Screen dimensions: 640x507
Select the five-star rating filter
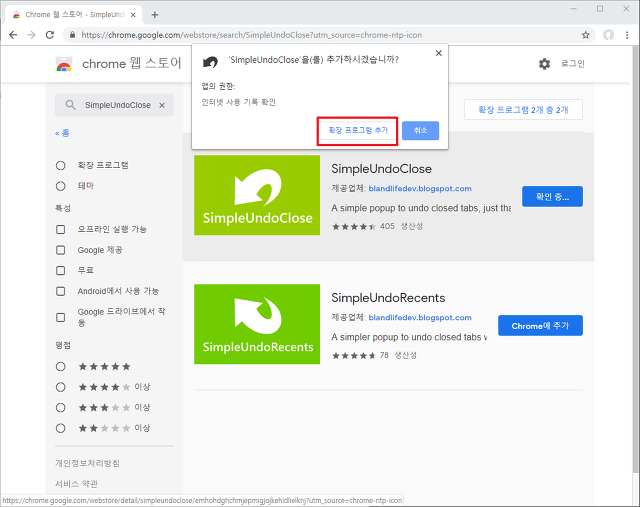click(60, 367)
